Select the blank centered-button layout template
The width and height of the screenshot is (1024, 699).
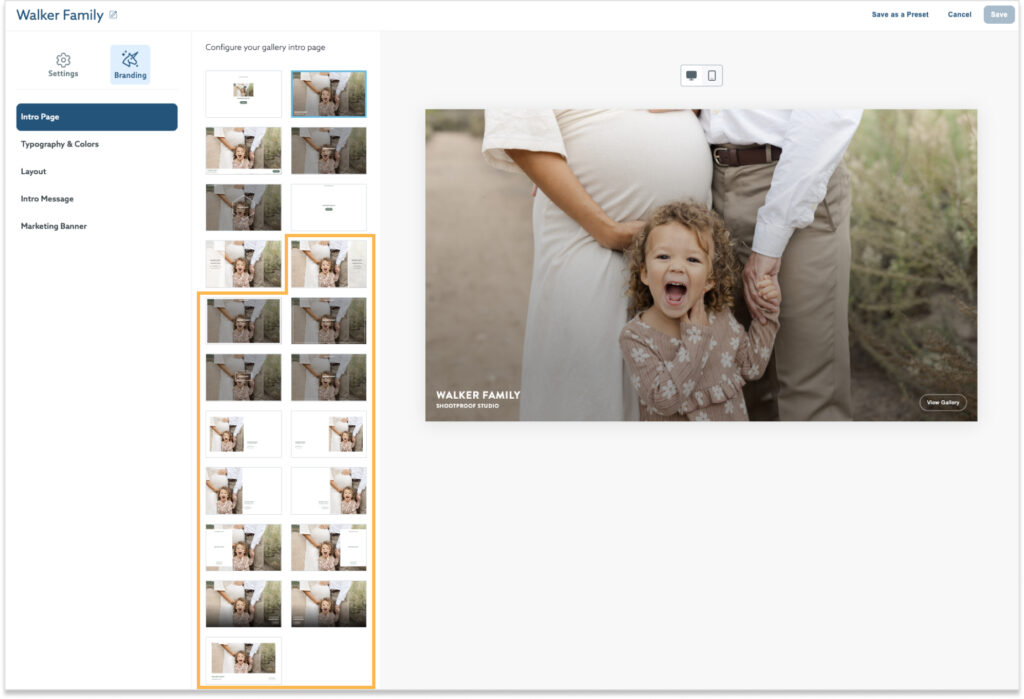[x=328, y=207]
